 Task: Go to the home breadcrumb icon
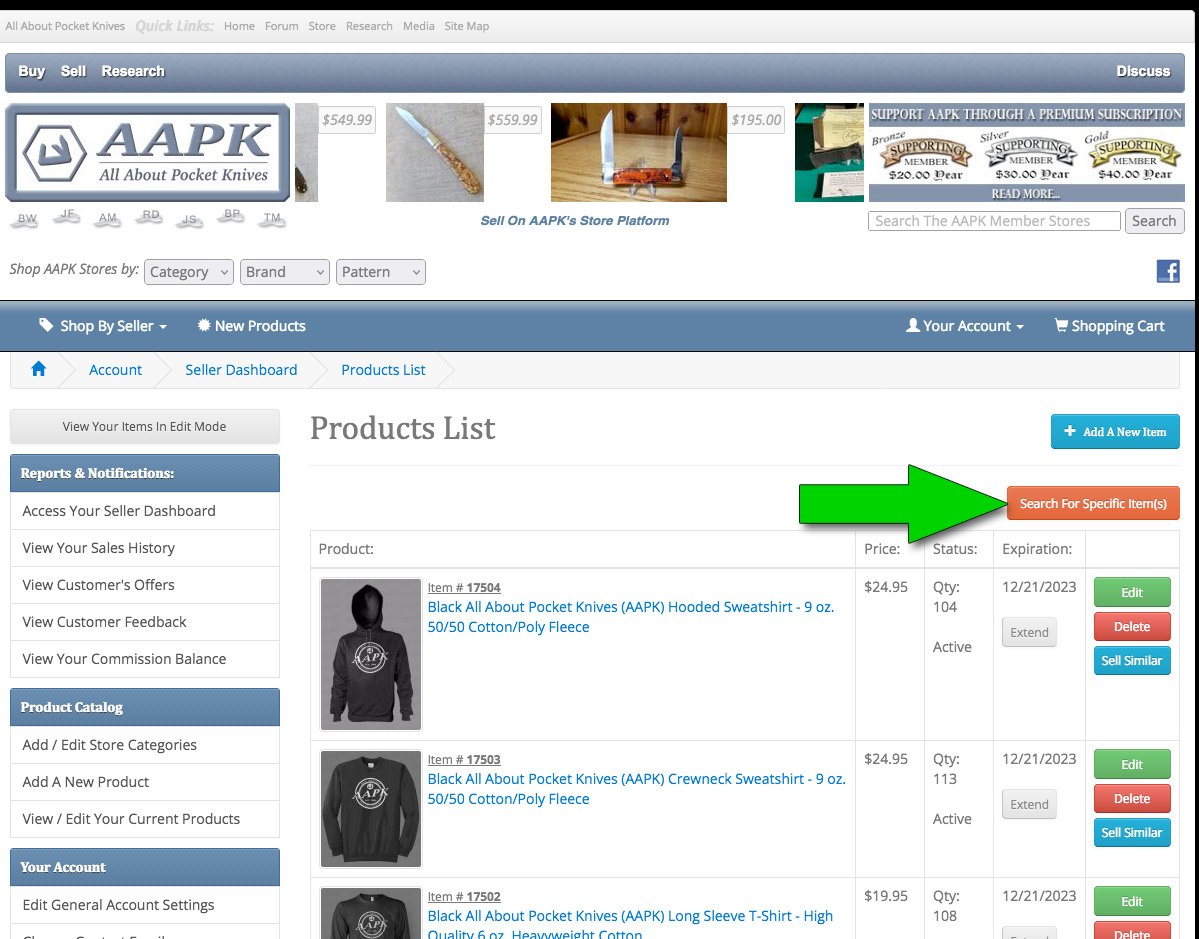click(x=38, y=369)
